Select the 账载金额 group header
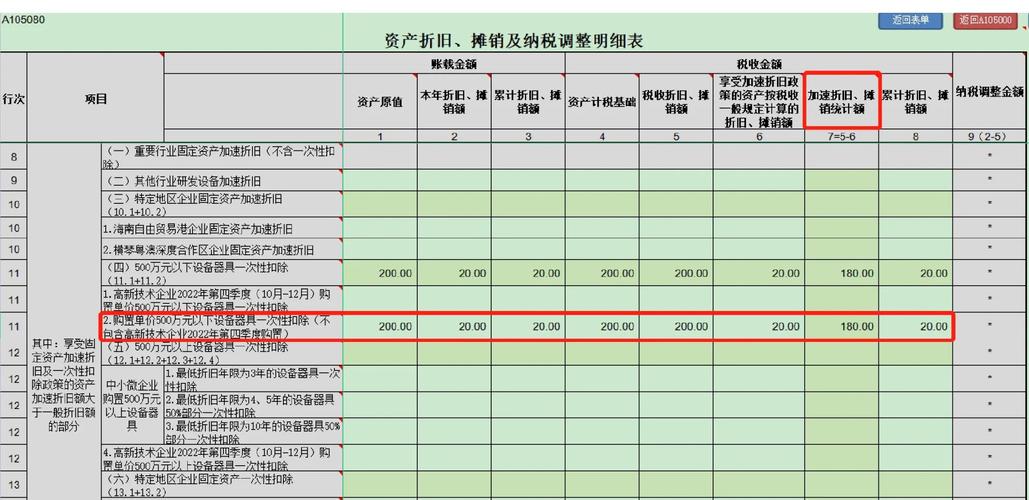This screenshot has height=500, width=1029. [x=453, y=64]
